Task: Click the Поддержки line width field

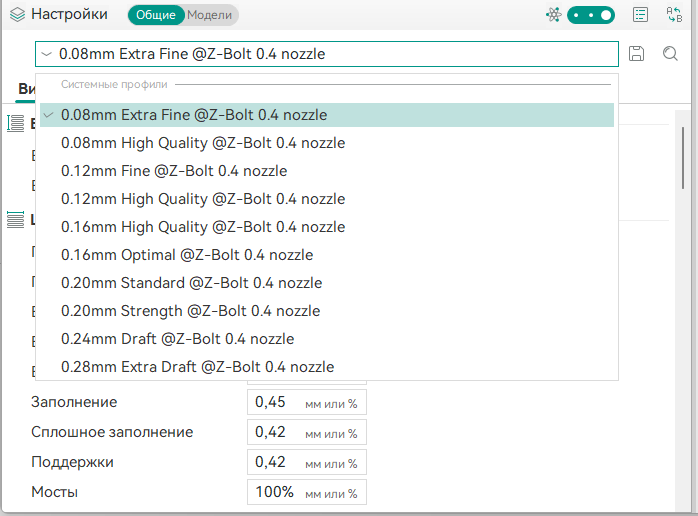Action: tap(307, 462)
